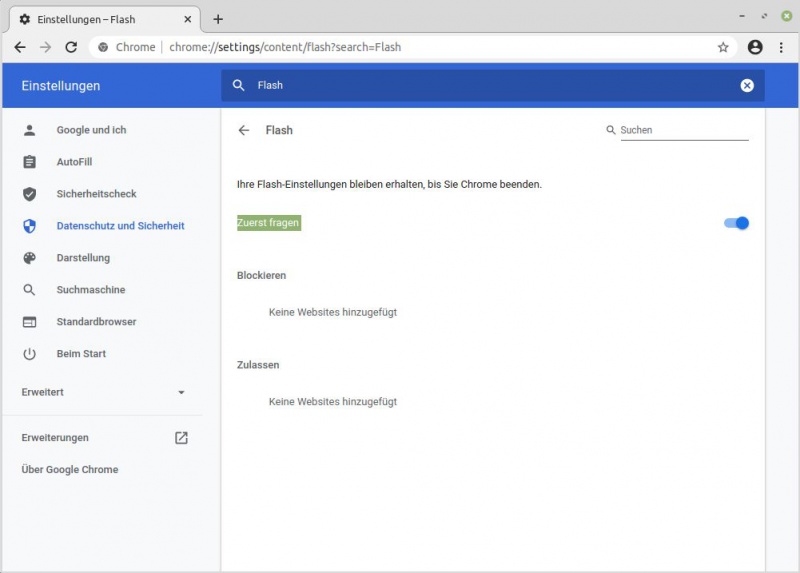The width and height of the screenshot is (800, 573).
Task: Bookmark this page with the star icon
Action: pyautogui.click(x=723, y=47)
